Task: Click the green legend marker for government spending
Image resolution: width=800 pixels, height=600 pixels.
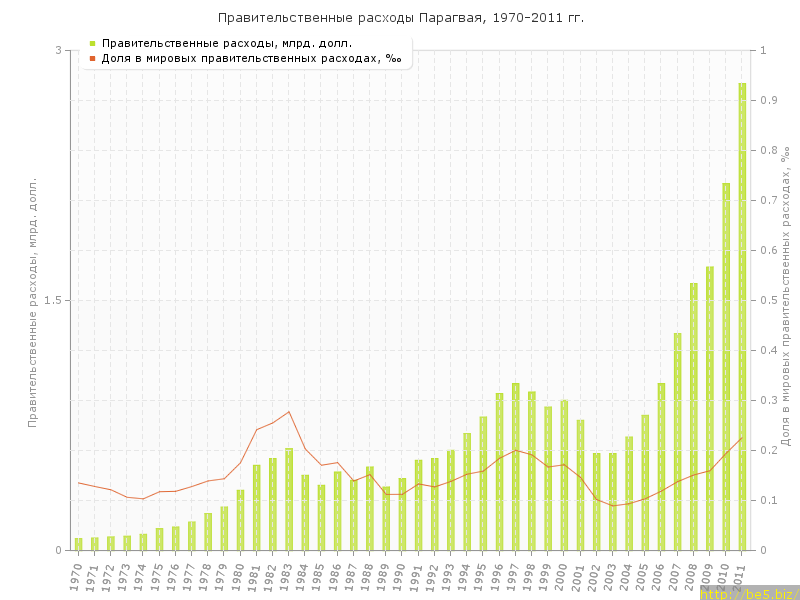Action: tap(92, 43)
